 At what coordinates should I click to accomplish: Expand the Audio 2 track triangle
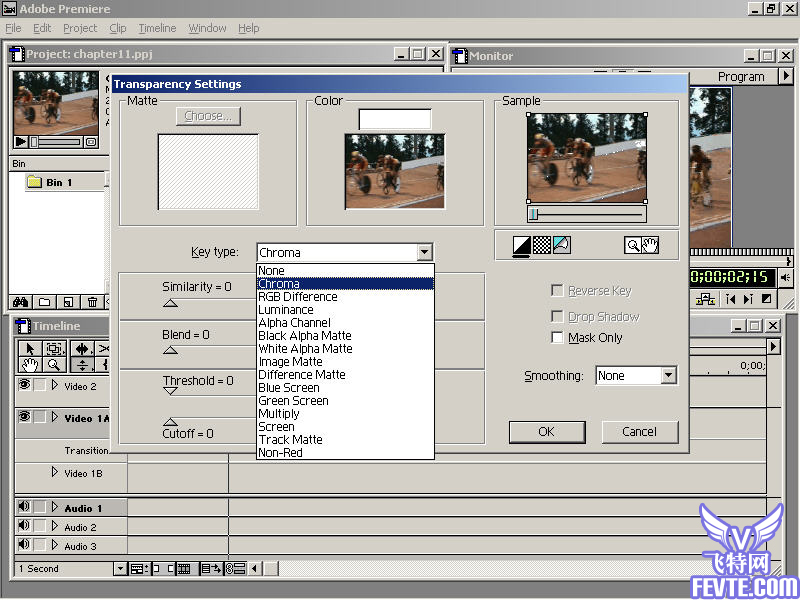coord(55,526)
